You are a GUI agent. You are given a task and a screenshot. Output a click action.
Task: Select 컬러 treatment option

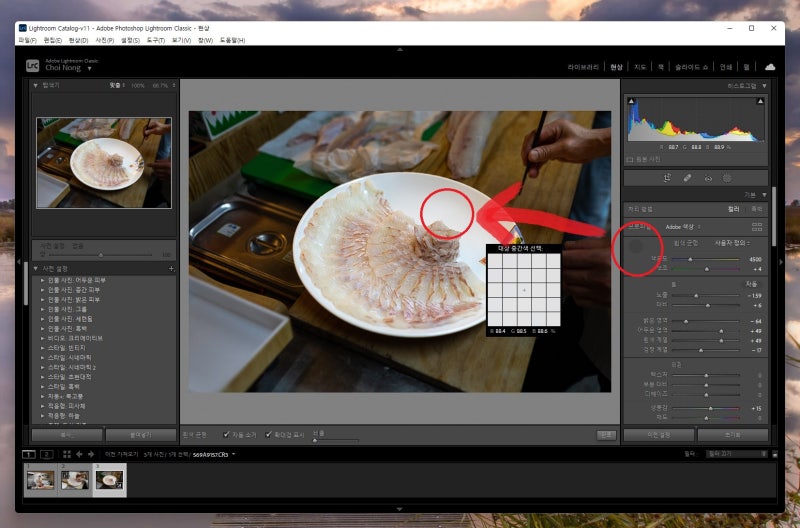coord(734,209)
